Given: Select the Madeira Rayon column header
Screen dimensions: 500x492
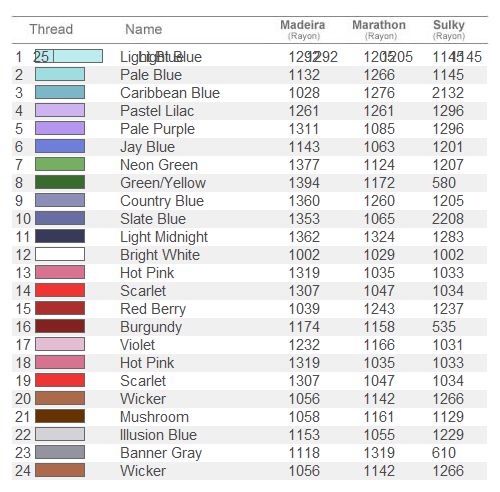Looking at the screenshot, I should (x=303, y=29).
